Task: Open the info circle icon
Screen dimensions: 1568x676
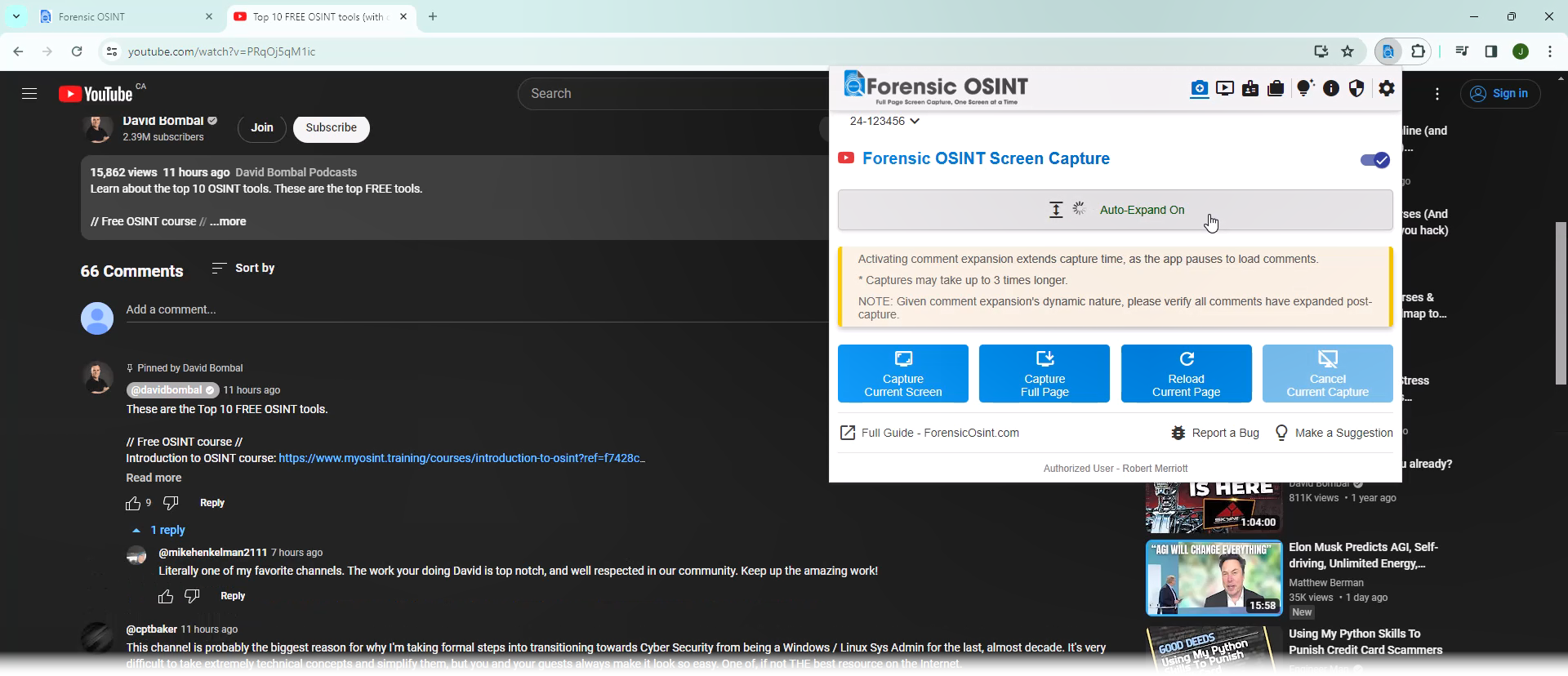Action: pos(1331,88)
